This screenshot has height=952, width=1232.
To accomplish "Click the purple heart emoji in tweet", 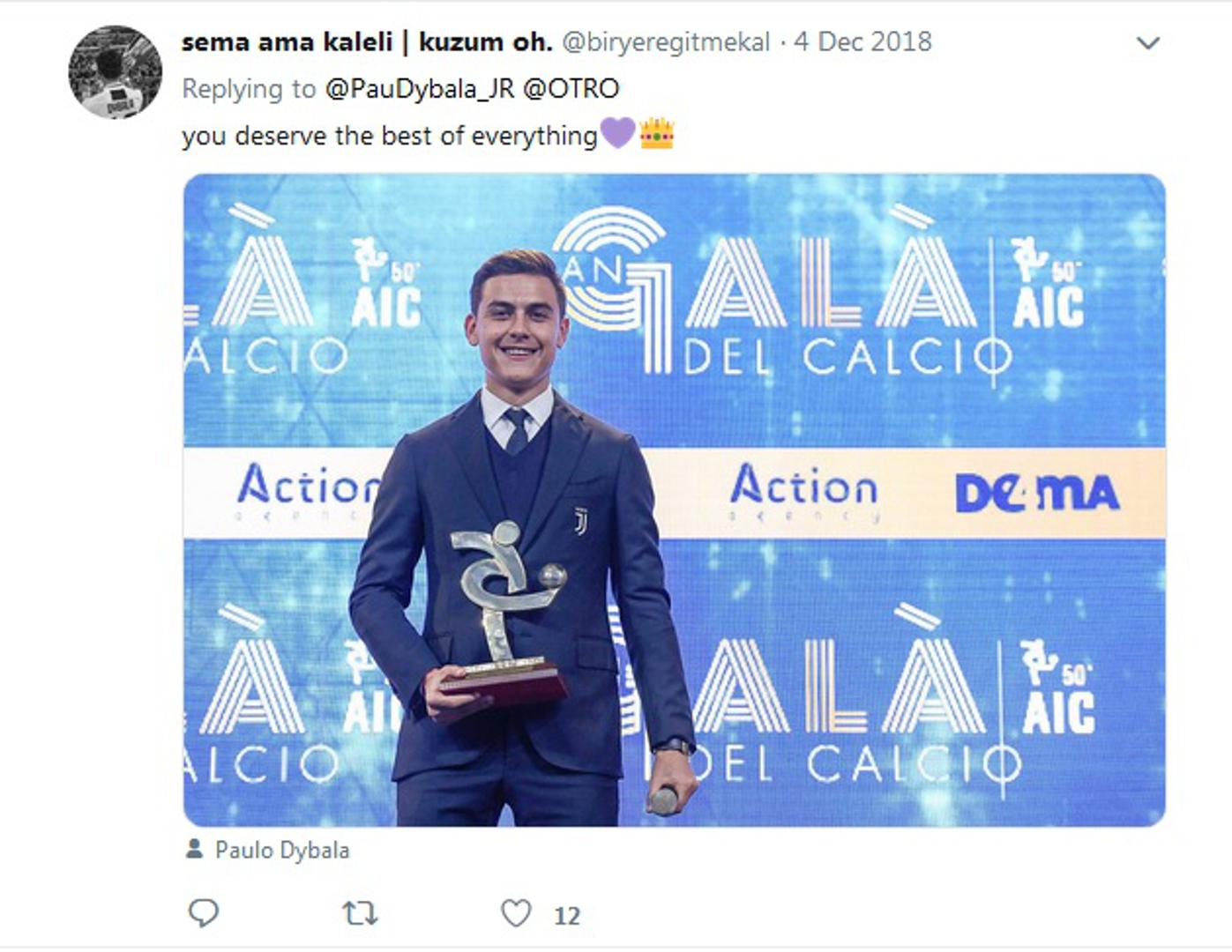I will click(617, 134).
